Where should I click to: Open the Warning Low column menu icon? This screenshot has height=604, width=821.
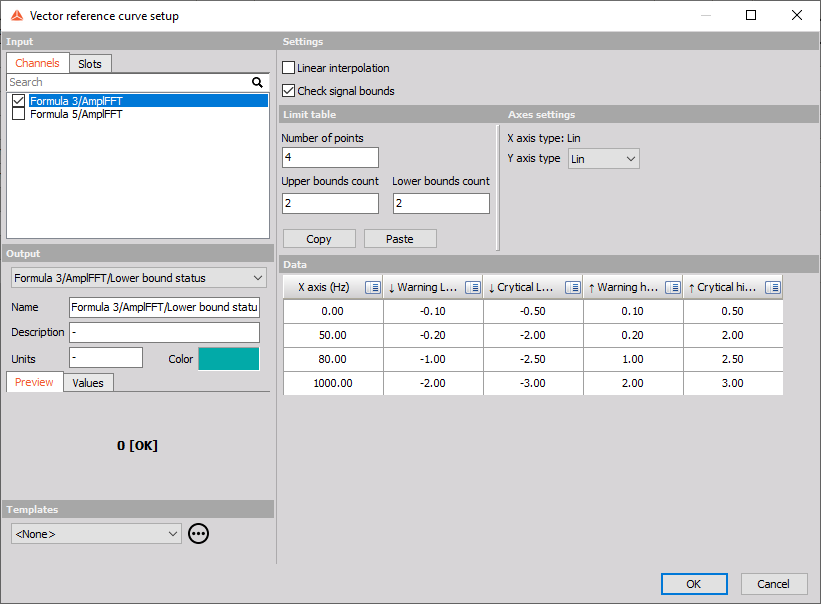point(472,287)
